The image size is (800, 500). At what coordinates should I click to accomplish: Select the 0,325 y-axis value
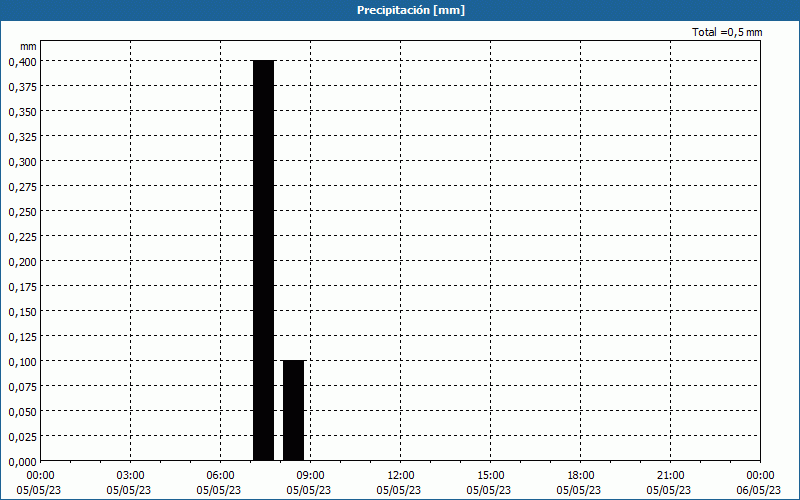22,137
